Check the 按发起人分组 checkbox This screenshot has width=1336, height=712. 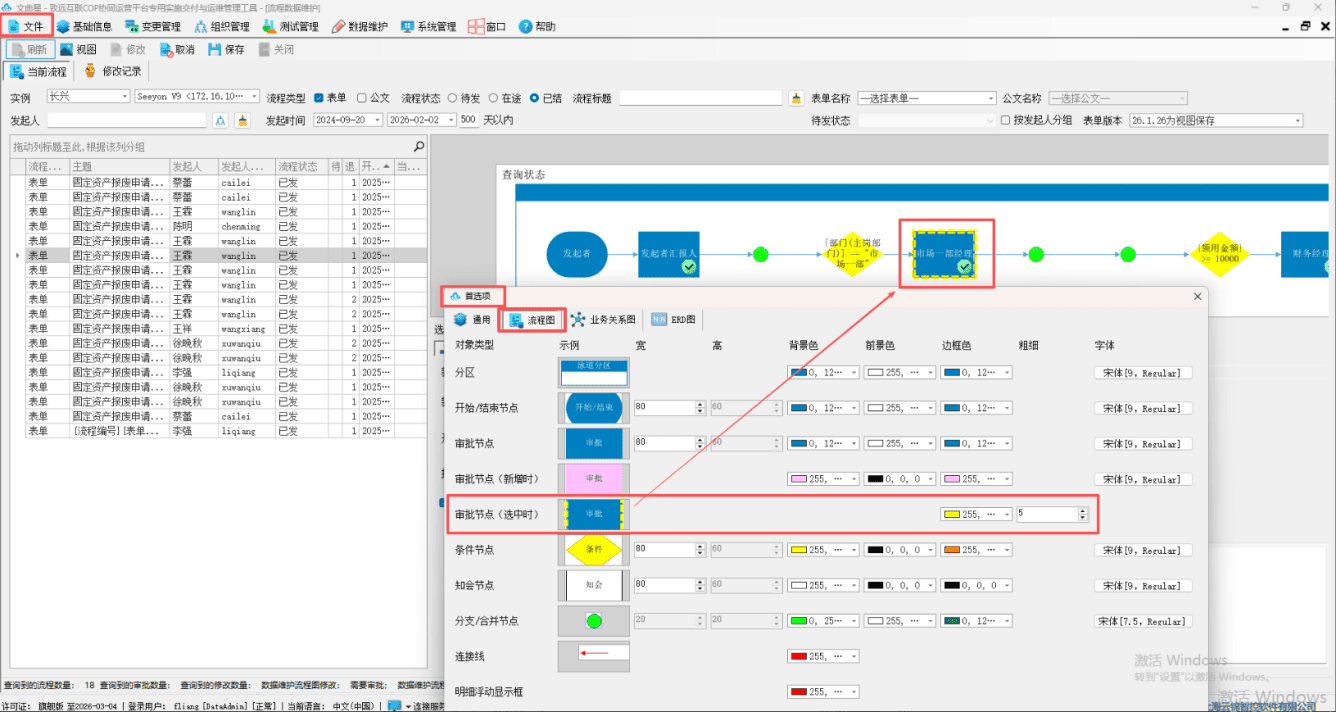1006,120
